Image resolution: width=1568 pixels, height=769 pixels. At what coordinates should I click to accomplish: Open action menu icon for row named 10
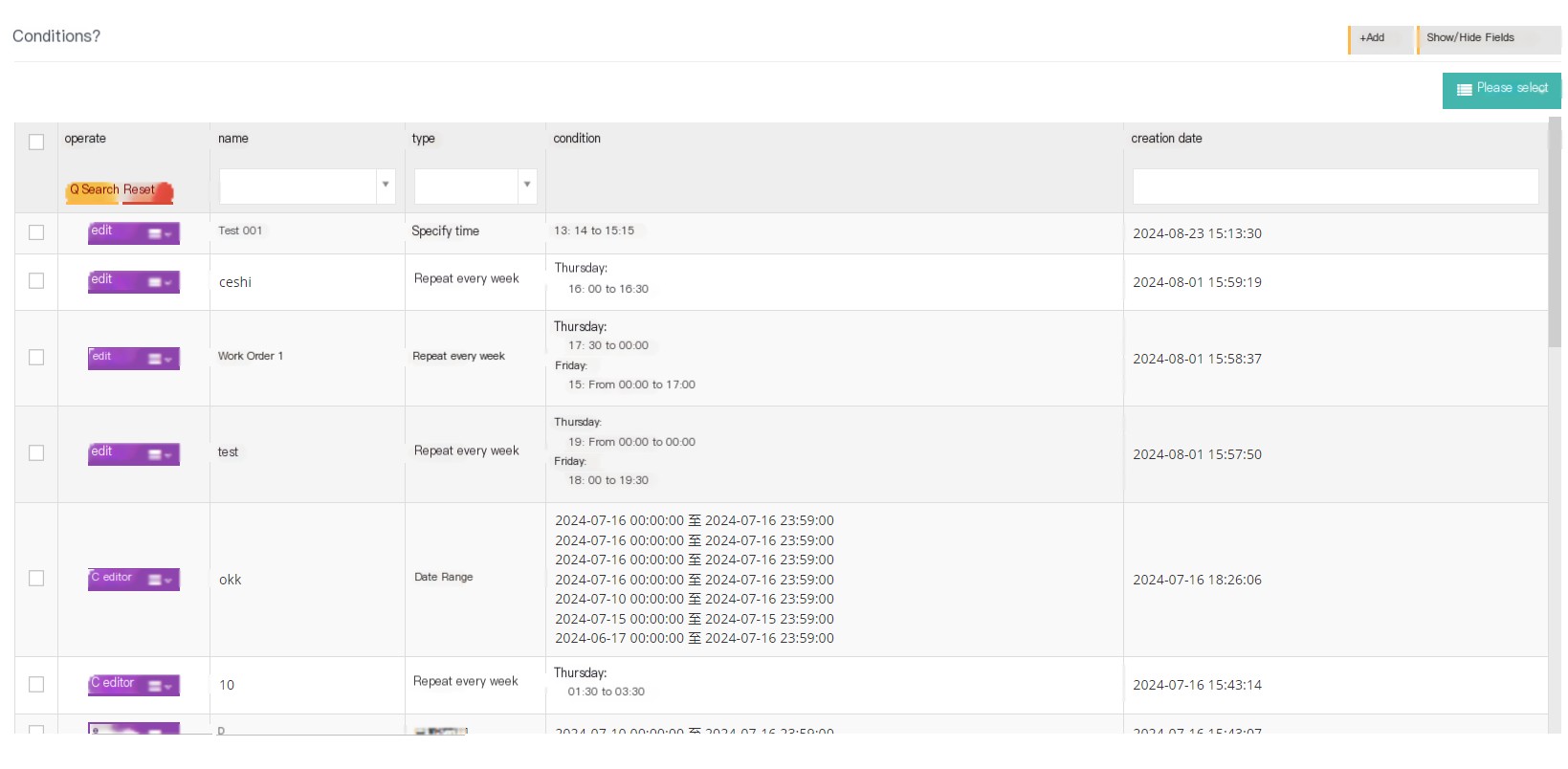159,686
